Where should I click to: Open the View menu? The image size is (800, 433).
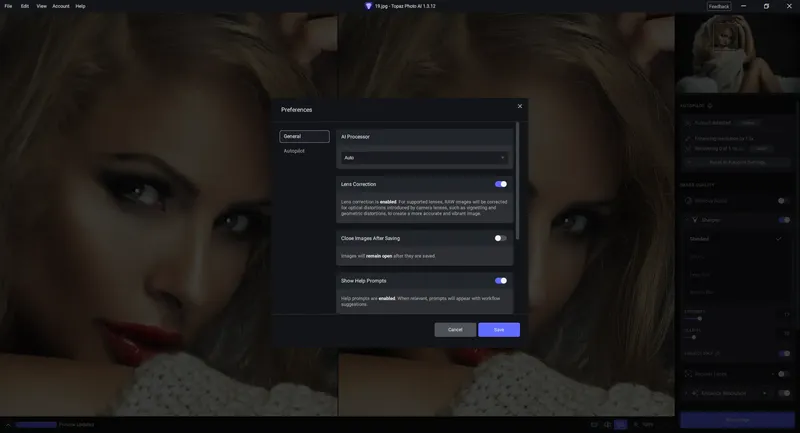[x=41, y=6]
